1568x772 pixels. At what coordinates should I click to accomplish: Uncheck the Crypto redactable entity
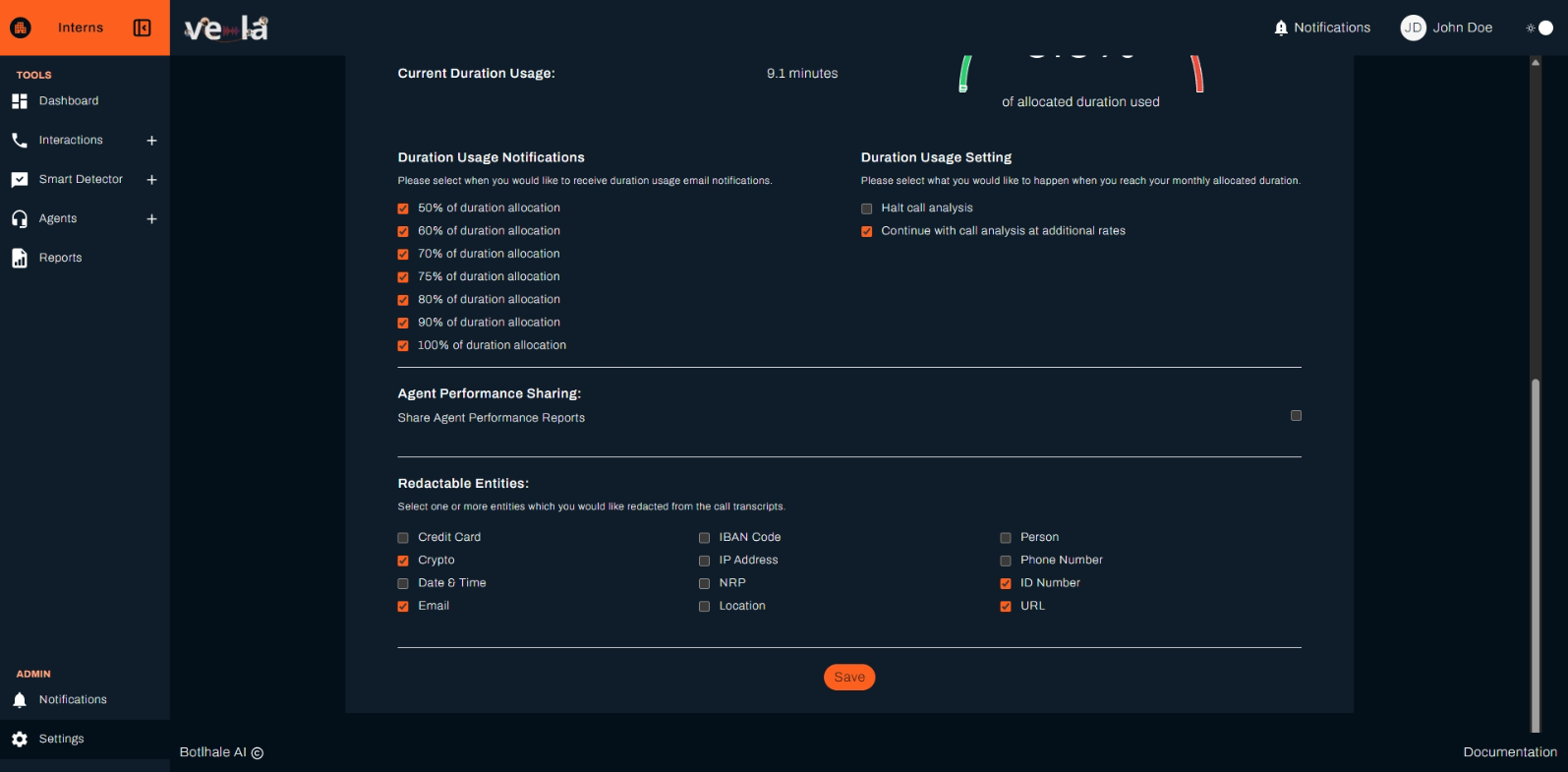(403, 561)
